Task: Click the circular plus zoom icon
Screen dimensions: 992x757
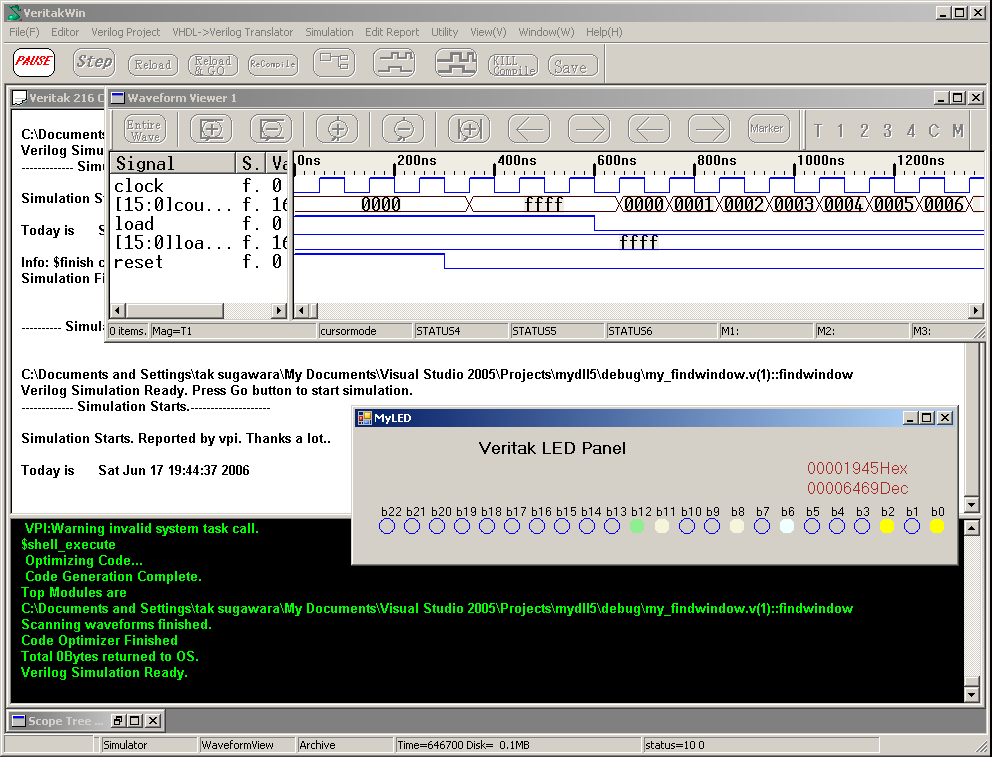Action: coord(337,129)
